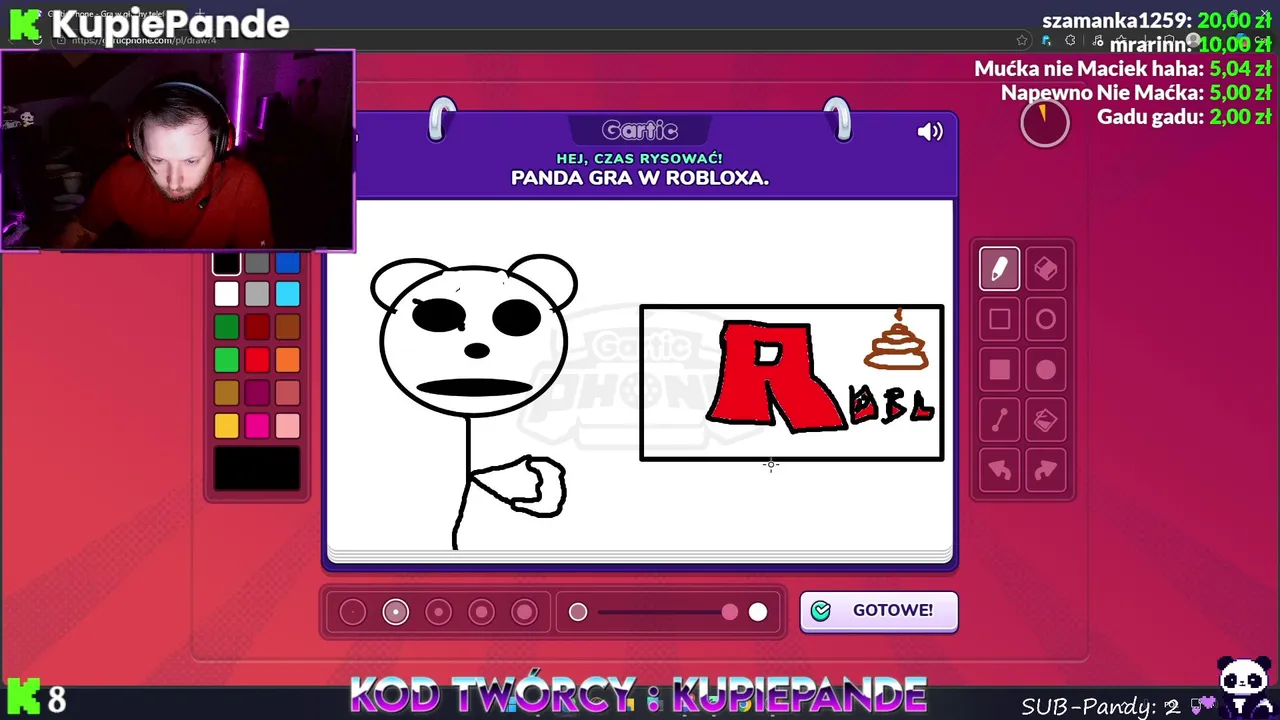The width and height of the screenshot is (1280, 720).
Task: Select the paint bucket fill tool
Action: coord(1045,421)
